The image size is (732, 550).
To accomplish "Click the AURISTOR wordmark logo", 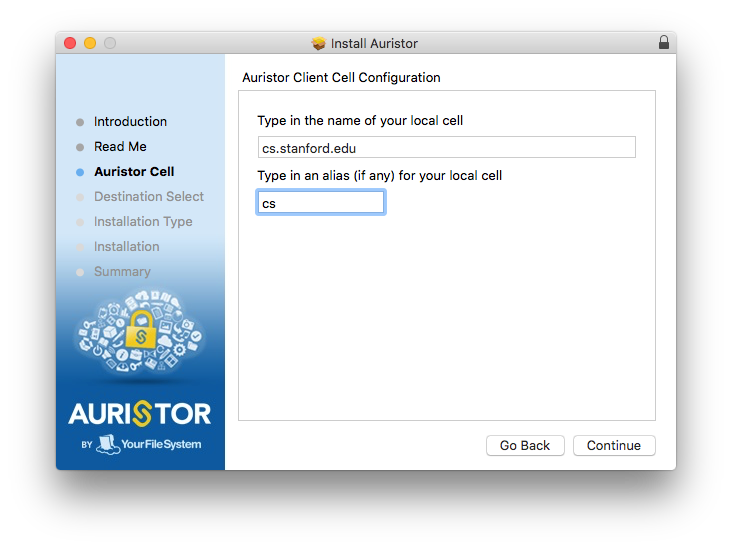I will tap(140, 414).
